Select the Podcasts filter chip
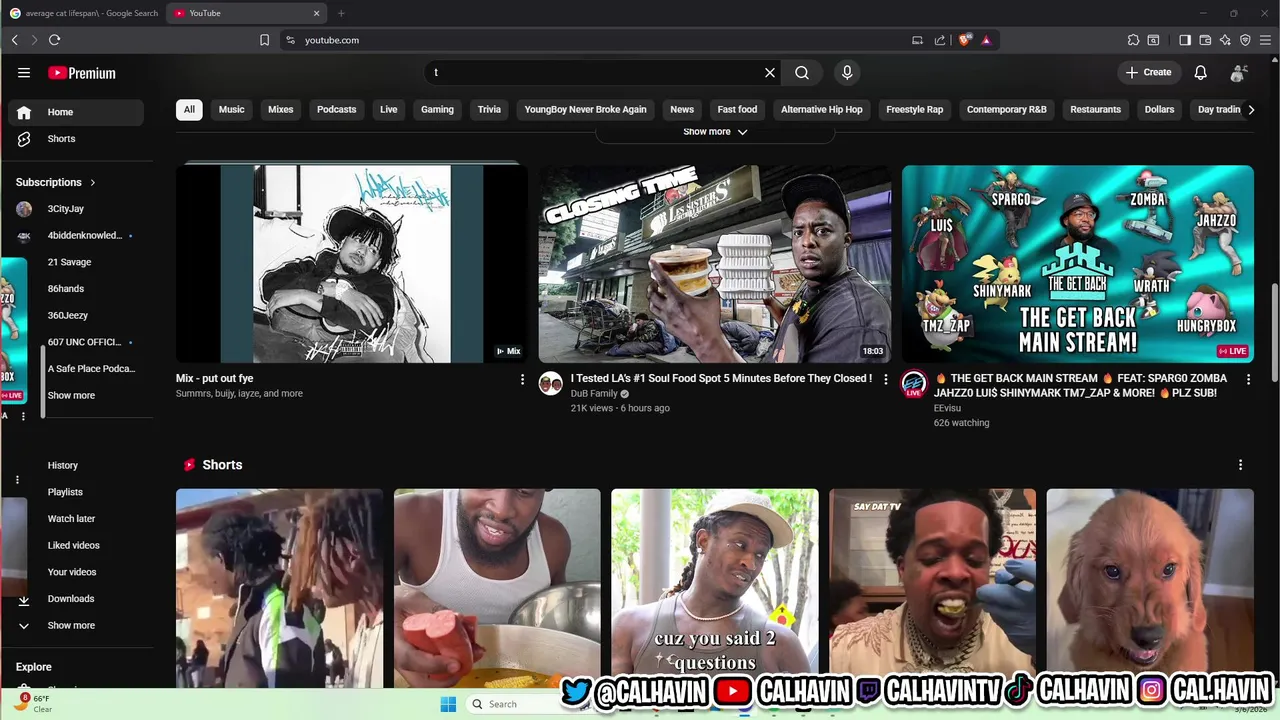This screenshot has width=1280, height=720. click(x=337, y=110)
